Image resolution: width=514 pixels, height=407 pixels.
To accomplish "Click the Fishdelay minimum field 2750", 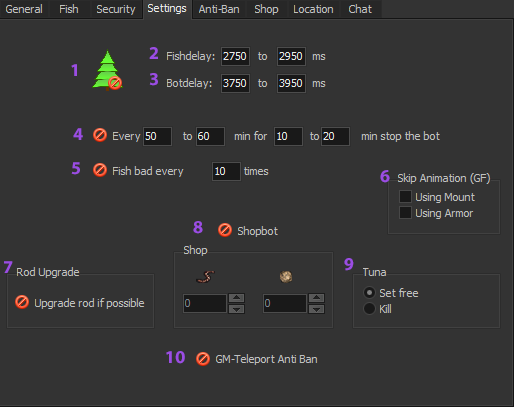I will click(x=235, y=56).
